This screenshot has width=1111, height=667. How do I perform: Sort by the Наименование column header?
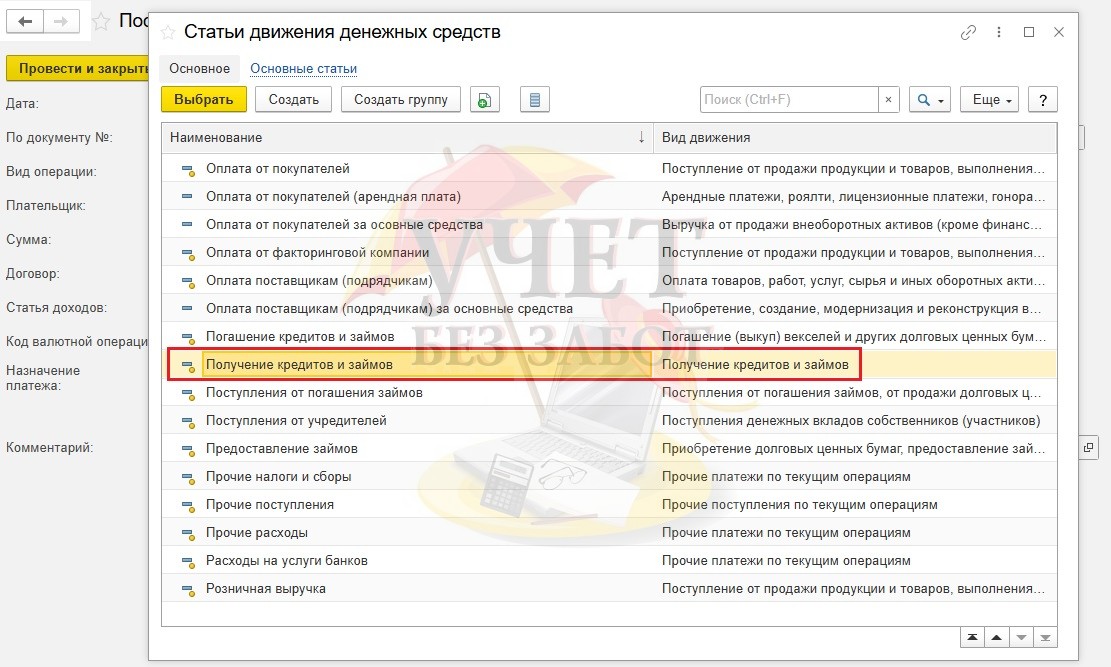[407, 138]
